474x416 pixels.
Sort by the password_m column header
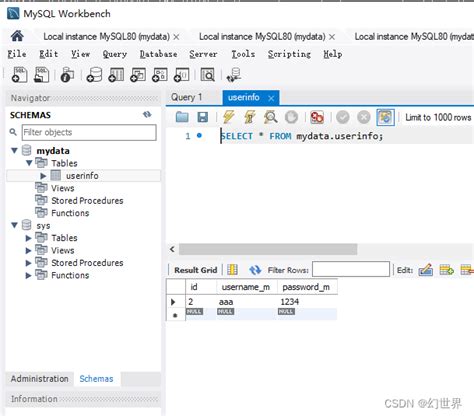click(306, 287)
